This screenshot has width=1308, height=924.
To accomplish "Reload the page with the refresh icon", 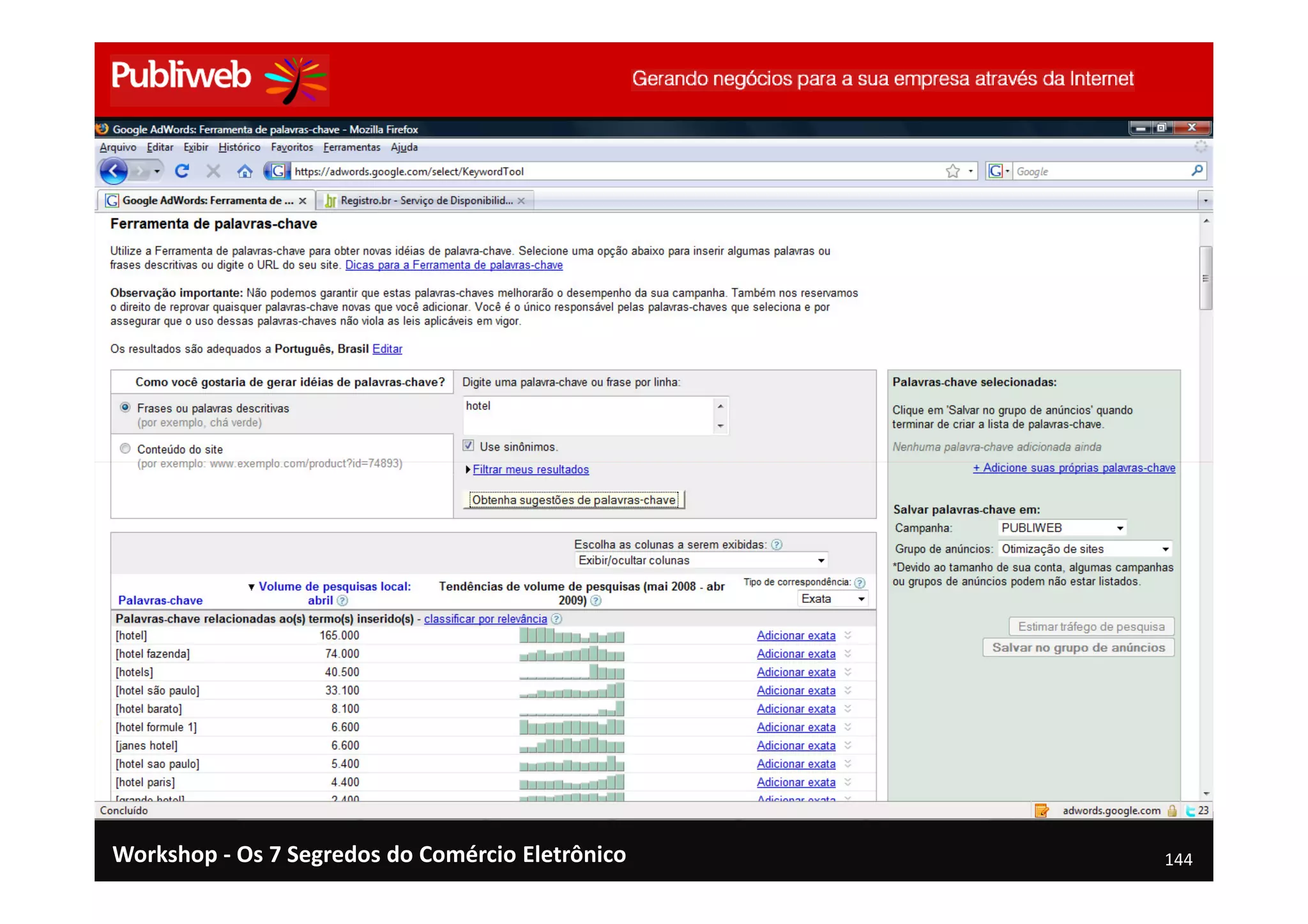I will click(182, 171).
